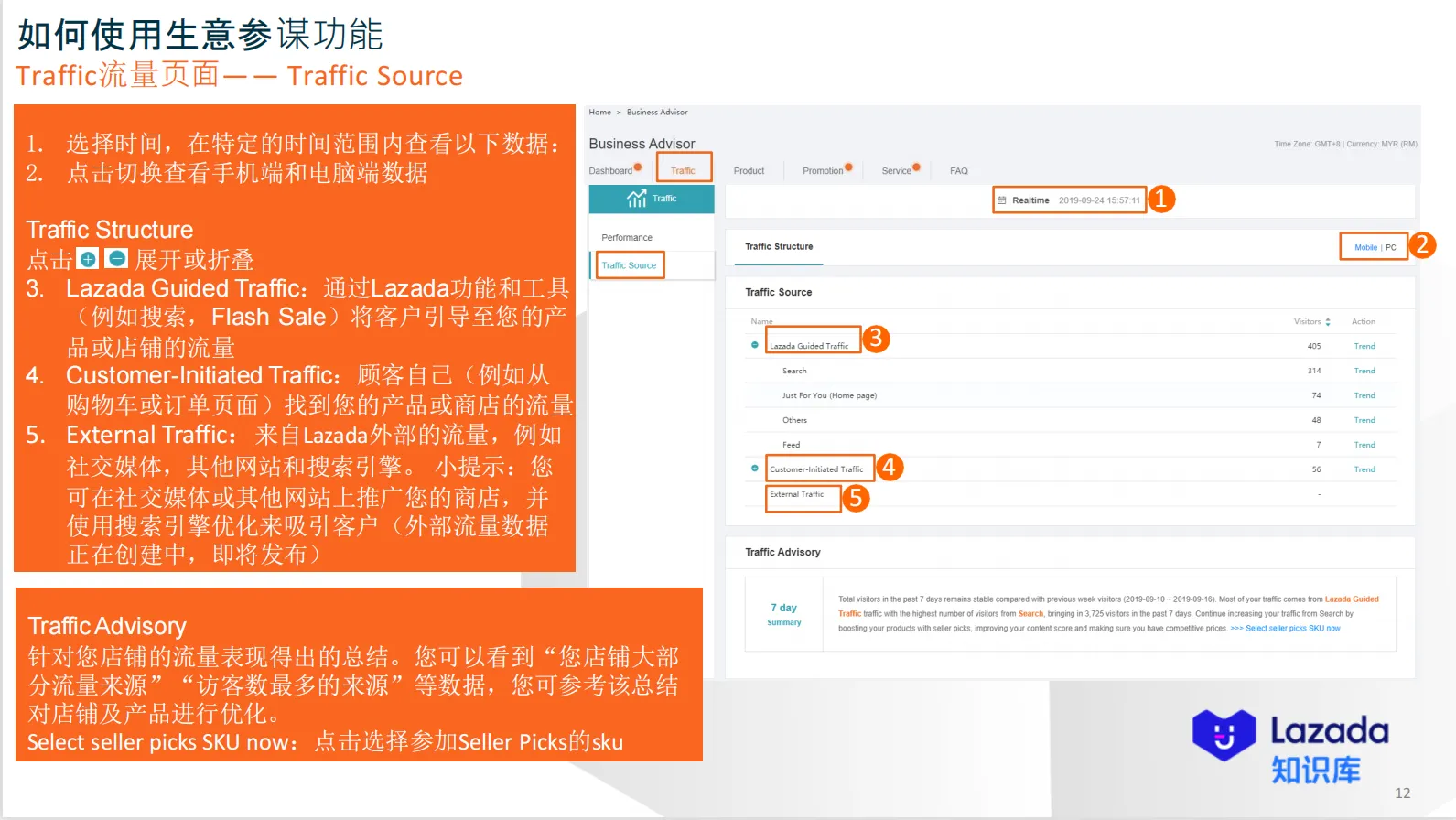The image size is (1456, 820).
Task: Switch to PC traffic view
Action: [1391, 247]
